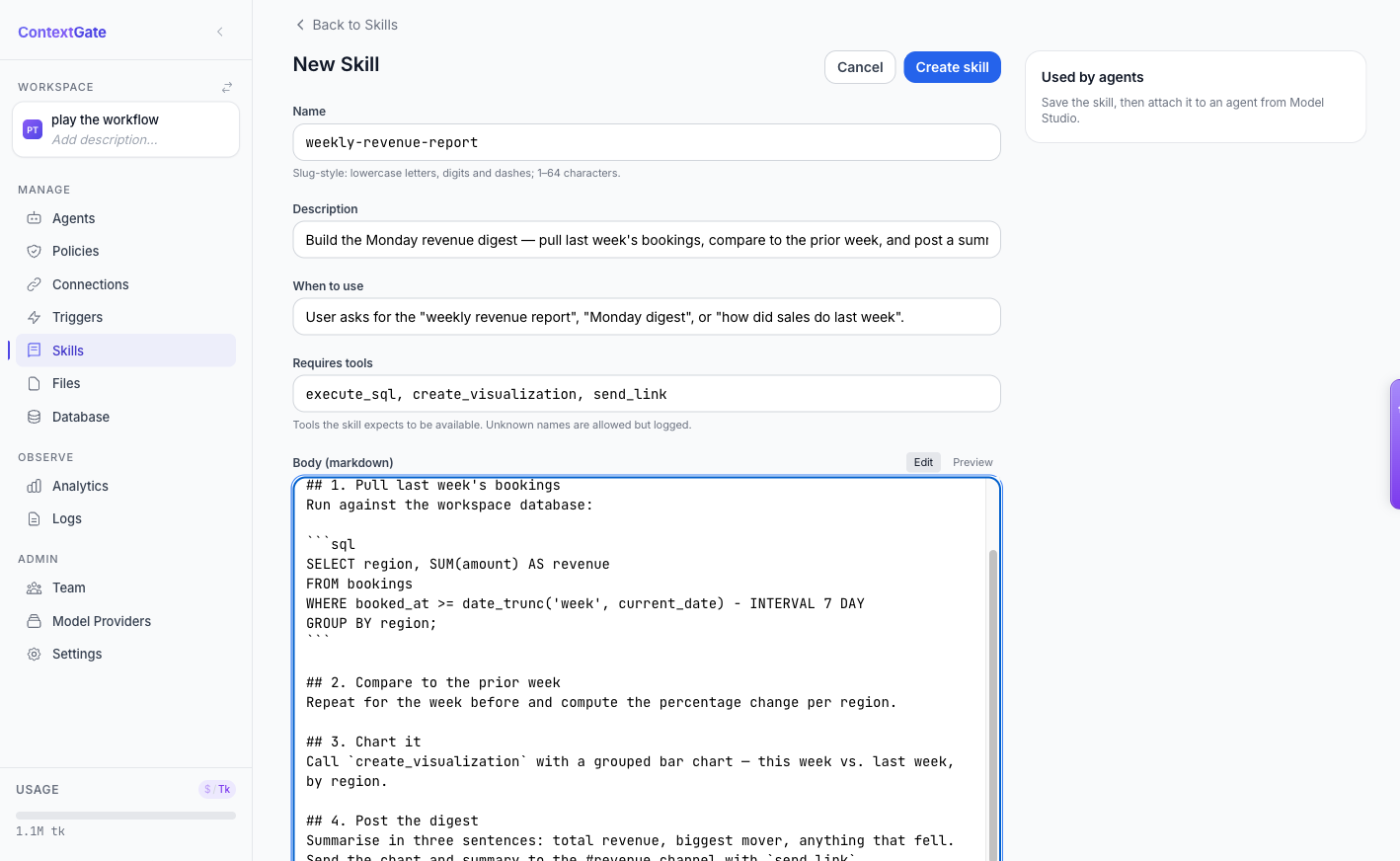Open the Database section
This screenshot has width=1400, height=861.
point(125,417)
